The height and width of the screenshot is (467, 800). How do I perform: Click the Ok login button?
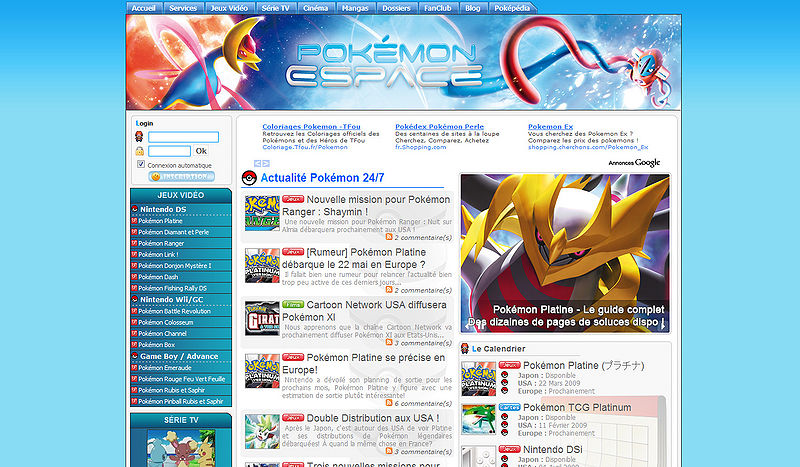click(x=201, y=151)
